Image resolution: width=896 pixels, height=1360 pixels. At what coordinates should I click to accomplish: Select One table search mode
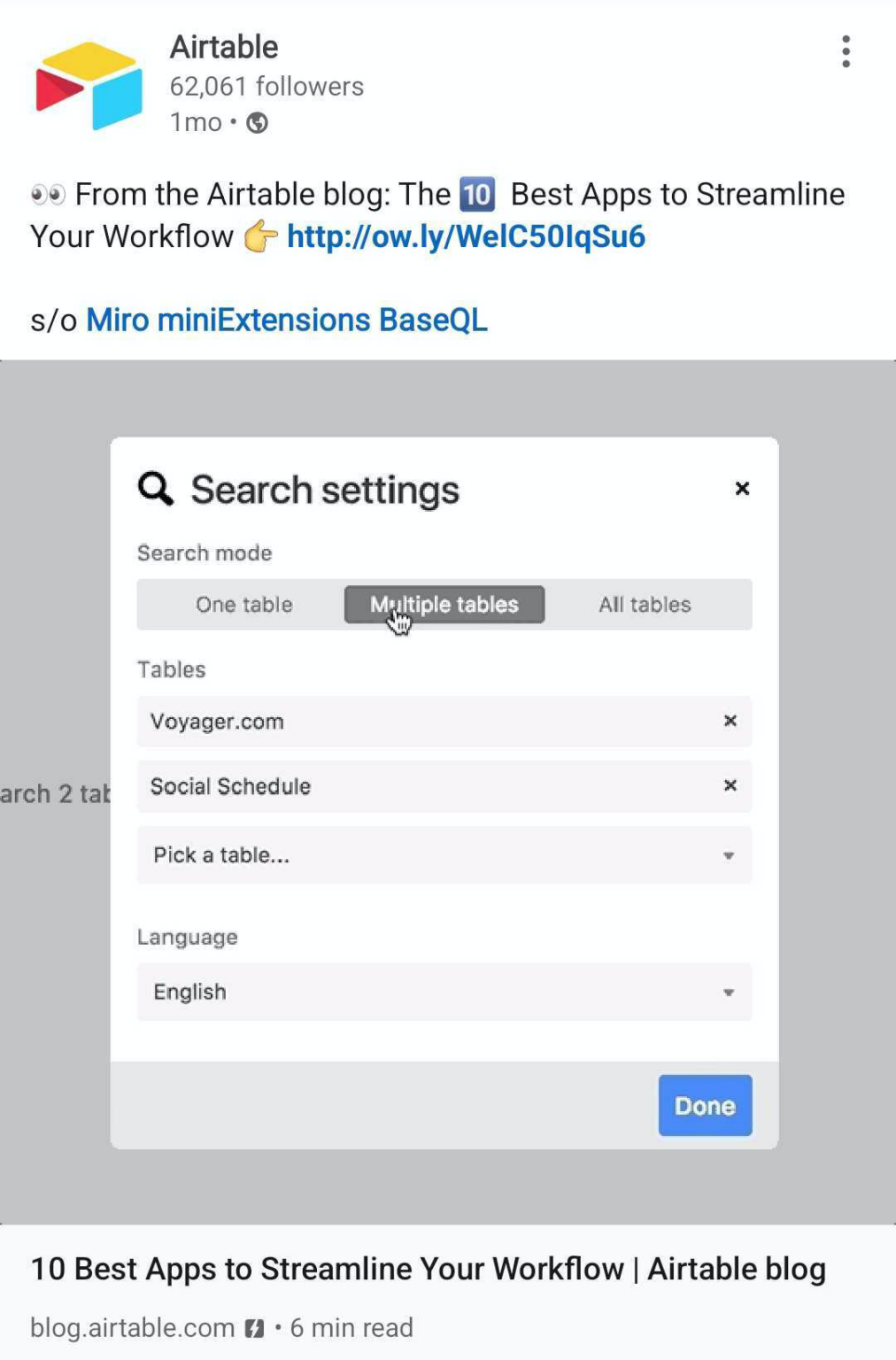click(244, 605)
